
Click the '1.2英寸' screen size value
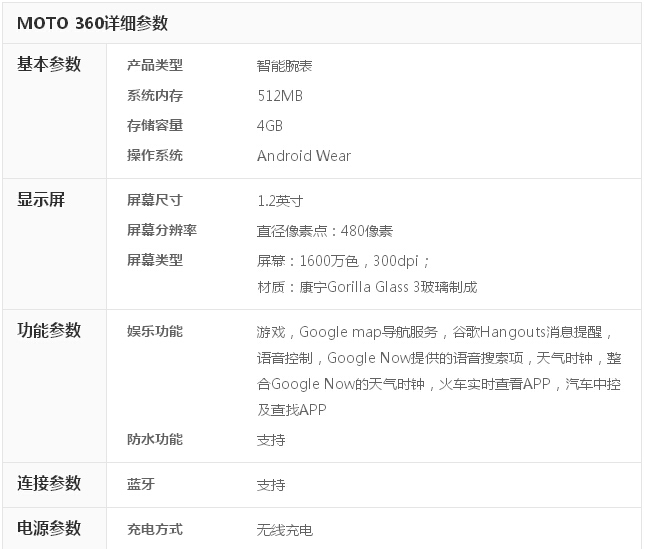coord(280,201)
